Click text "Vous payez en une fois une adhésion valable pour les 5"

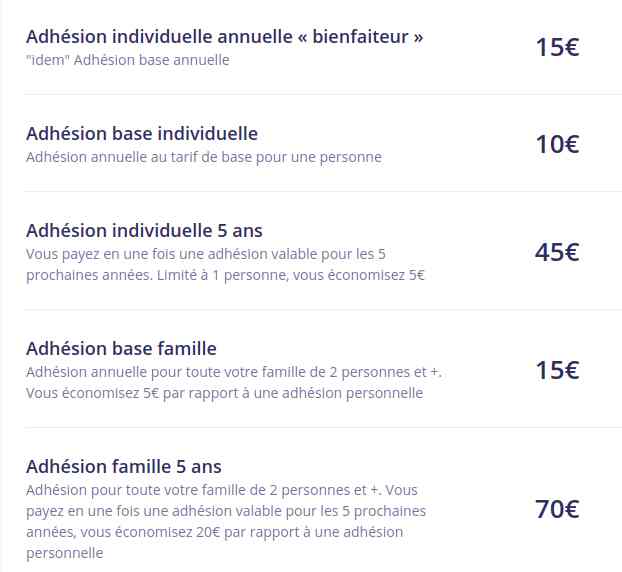click(206, 254)
